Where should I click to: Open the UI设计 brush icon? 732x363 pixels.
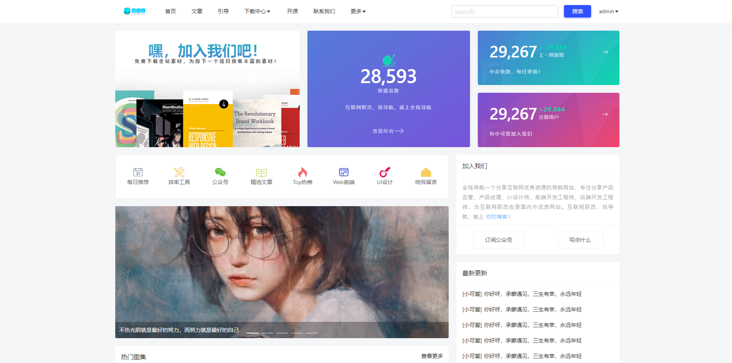[x=385, y=172]
